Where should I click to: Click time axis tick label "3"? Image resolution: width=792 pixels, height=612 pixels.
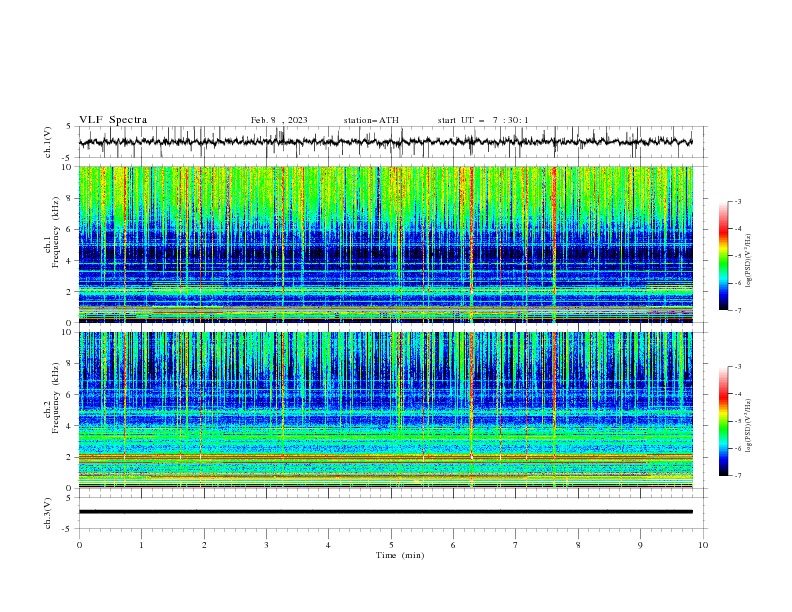pyautogui.click(x=266, y=545)
